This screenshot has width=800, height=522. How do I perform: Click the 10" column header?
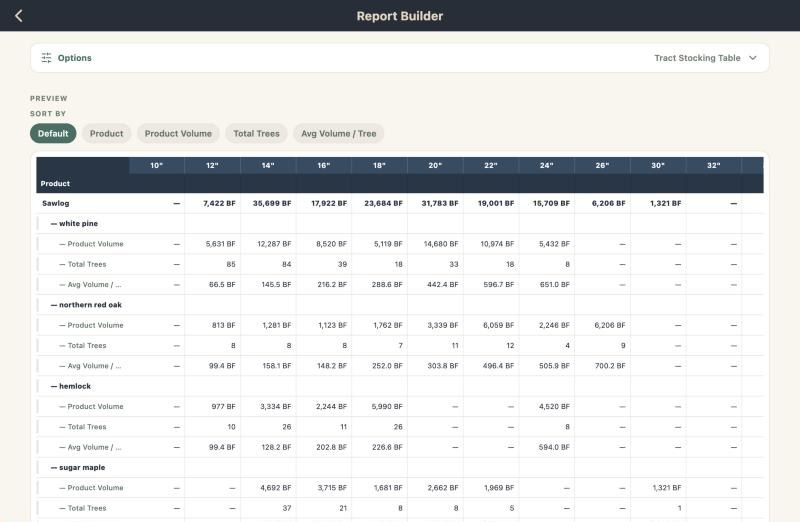pos(157,165)
